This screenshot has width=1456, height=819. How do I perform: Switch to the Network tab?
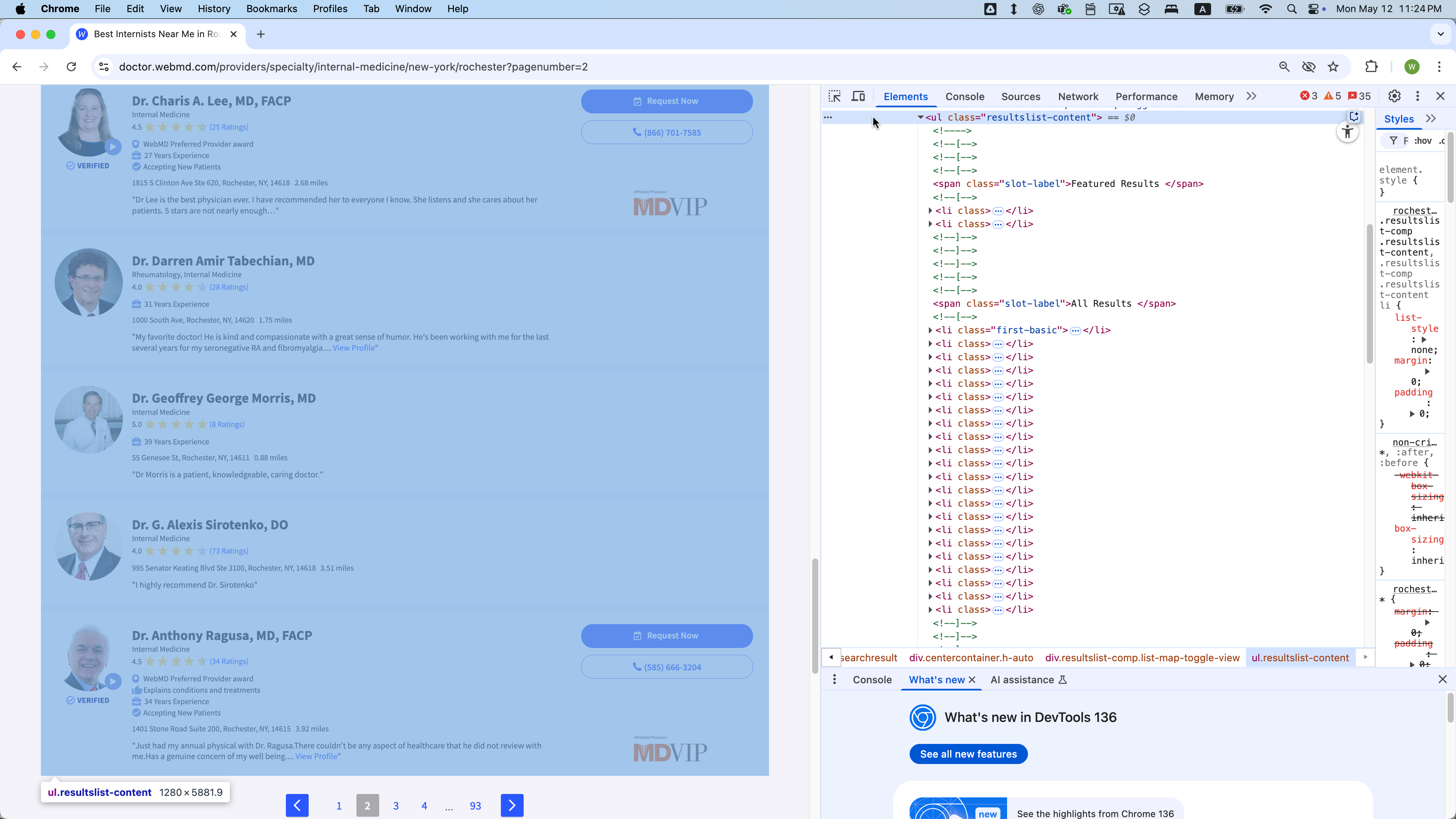(1078, 97)
